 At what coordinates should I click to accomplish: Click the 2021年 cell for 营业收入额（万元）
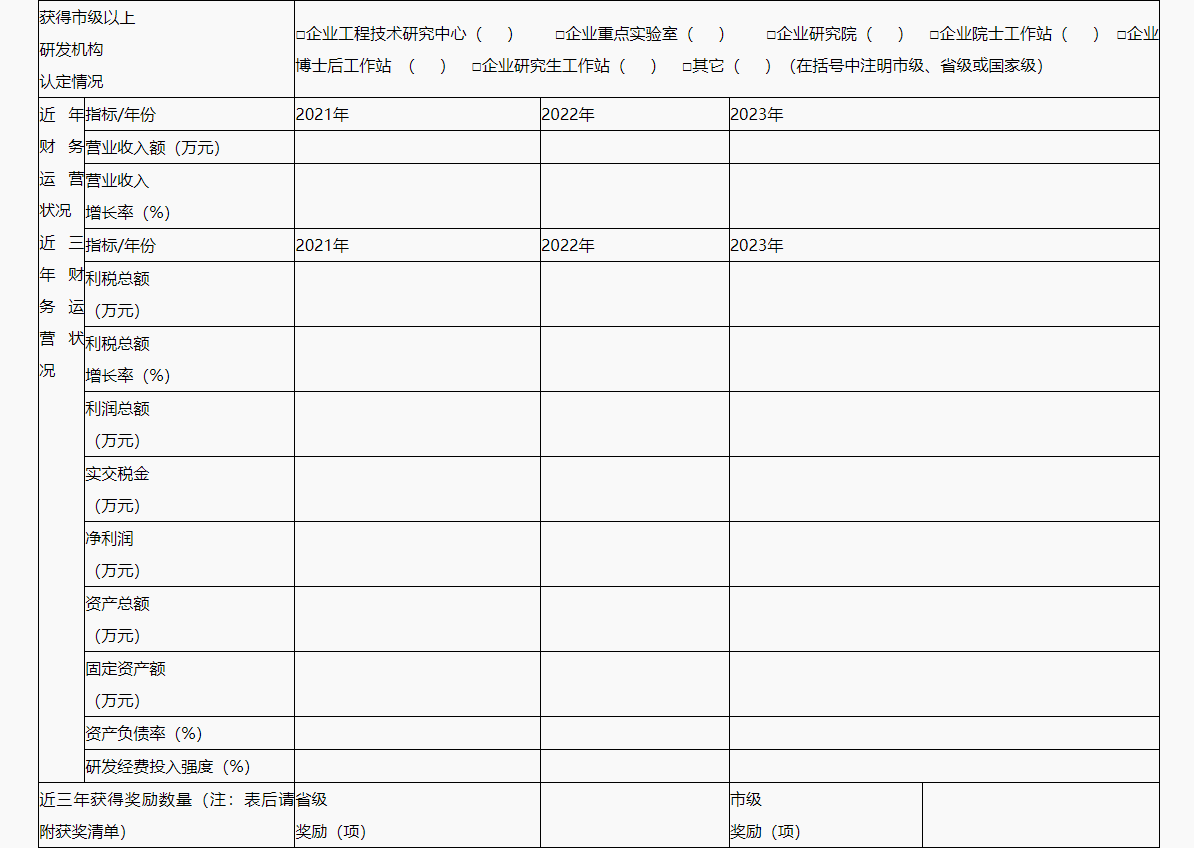(417, 147)
